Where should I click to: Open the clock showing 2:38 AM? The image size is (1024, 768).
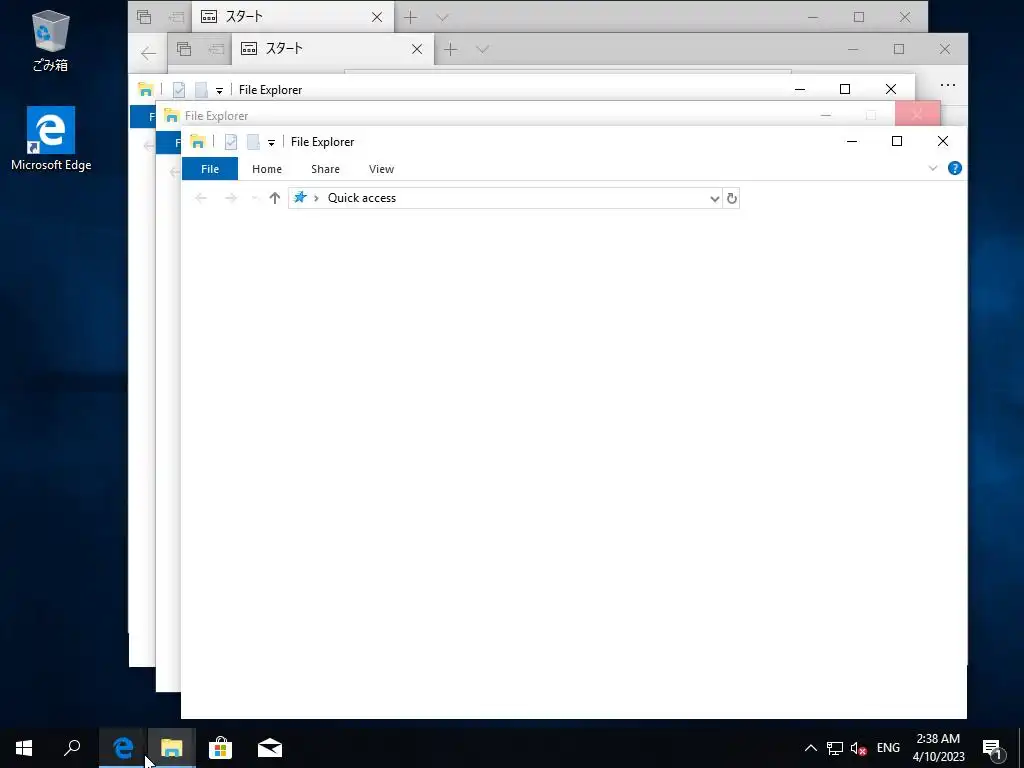pyautogui.click(x=938, y=748)
